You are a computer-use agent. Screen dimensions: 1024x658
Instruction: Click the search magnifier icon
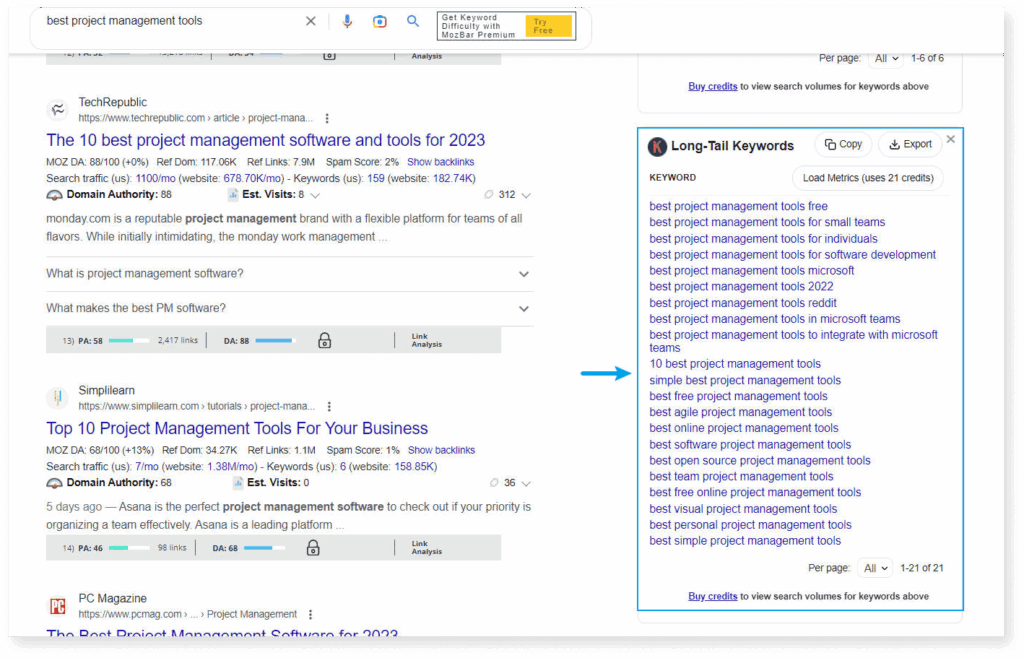coord(413,20)
